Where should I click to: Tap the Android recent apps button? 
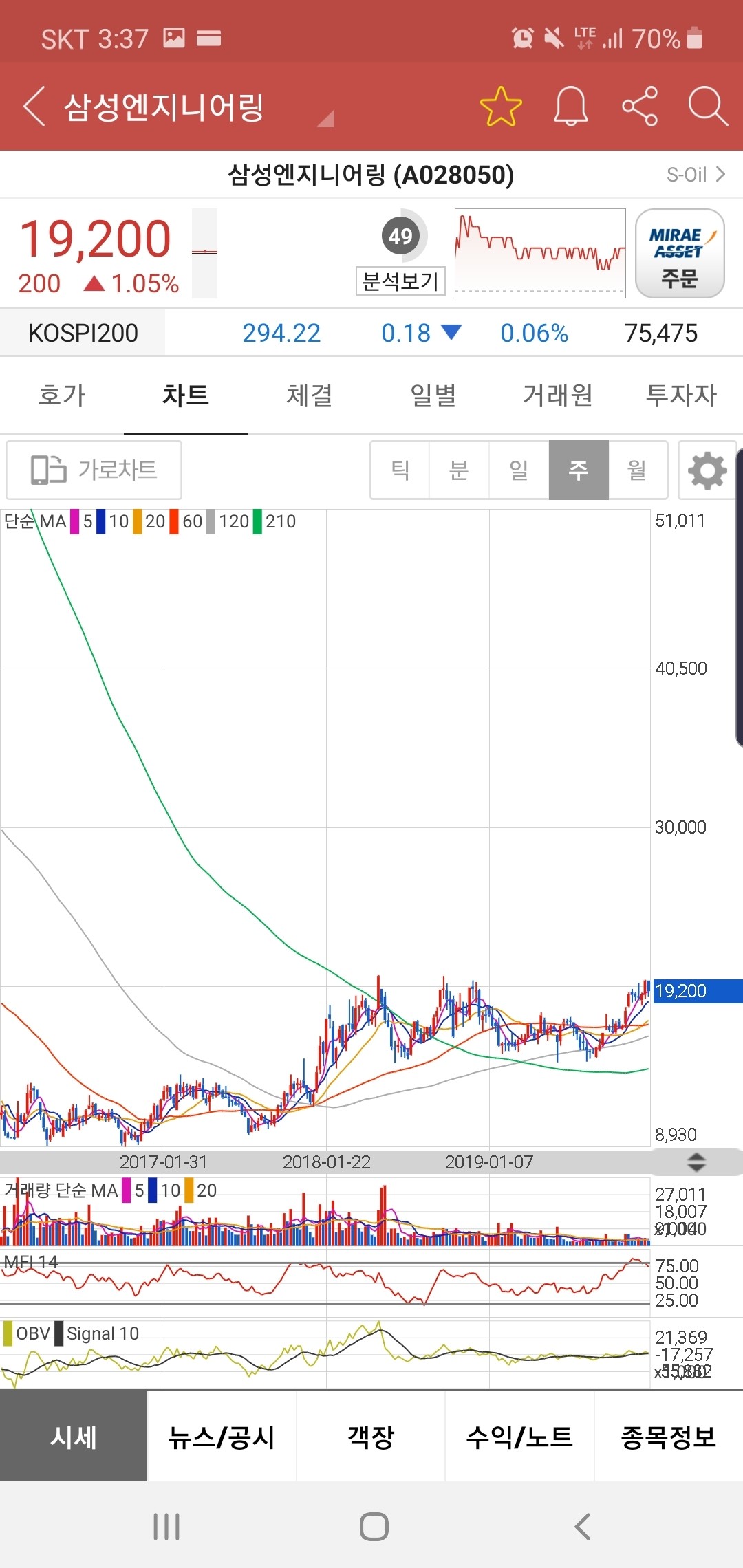pyautogui.click(x=166, y=1527)
